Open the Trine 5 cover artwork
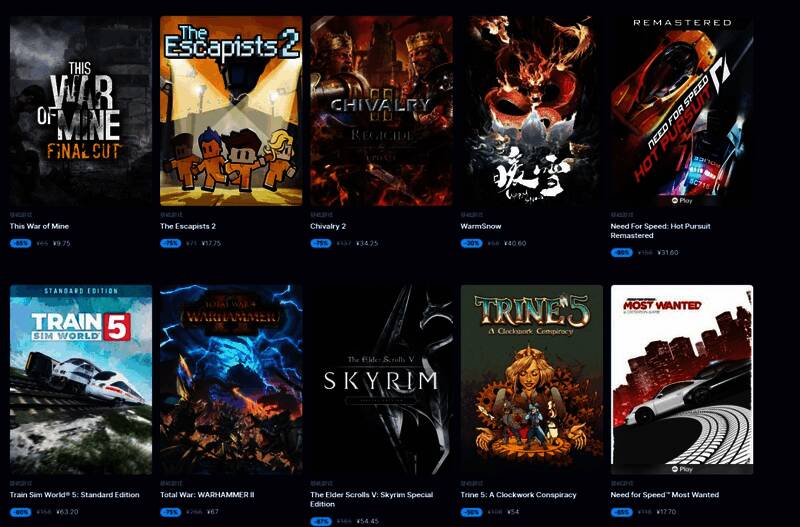Screen dimensions: 800x527 click(532, 380)
